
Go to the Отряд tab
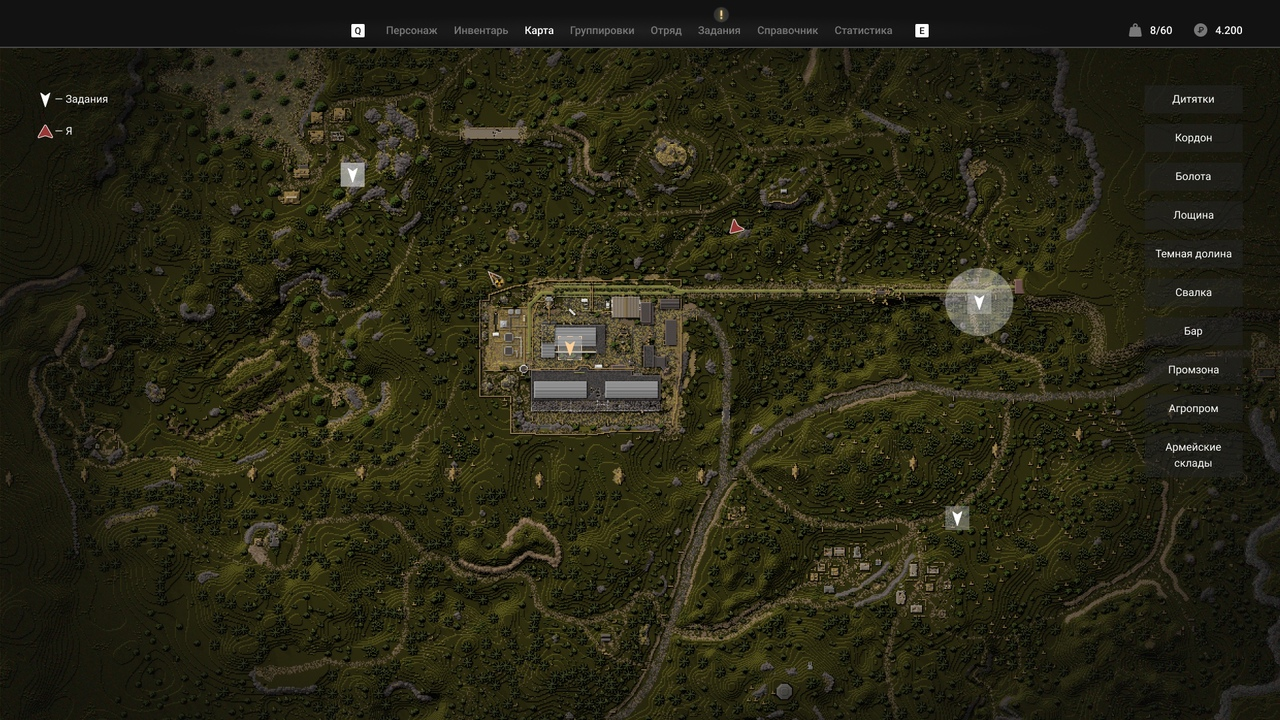click(666, 30)
